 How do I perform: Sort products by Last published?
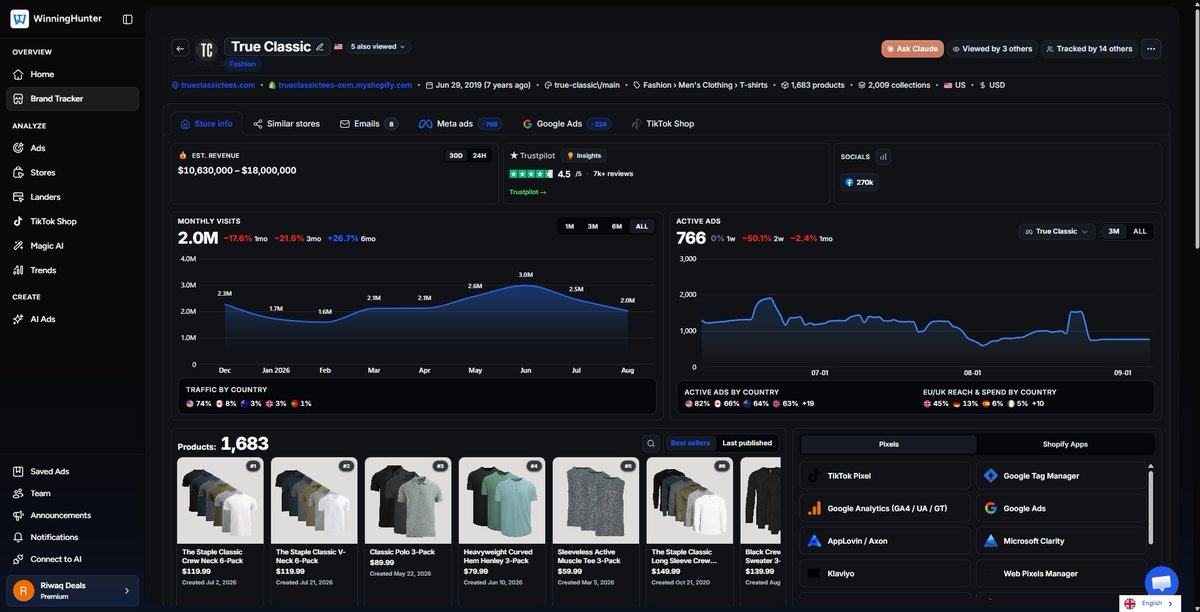tap(747, 443)
